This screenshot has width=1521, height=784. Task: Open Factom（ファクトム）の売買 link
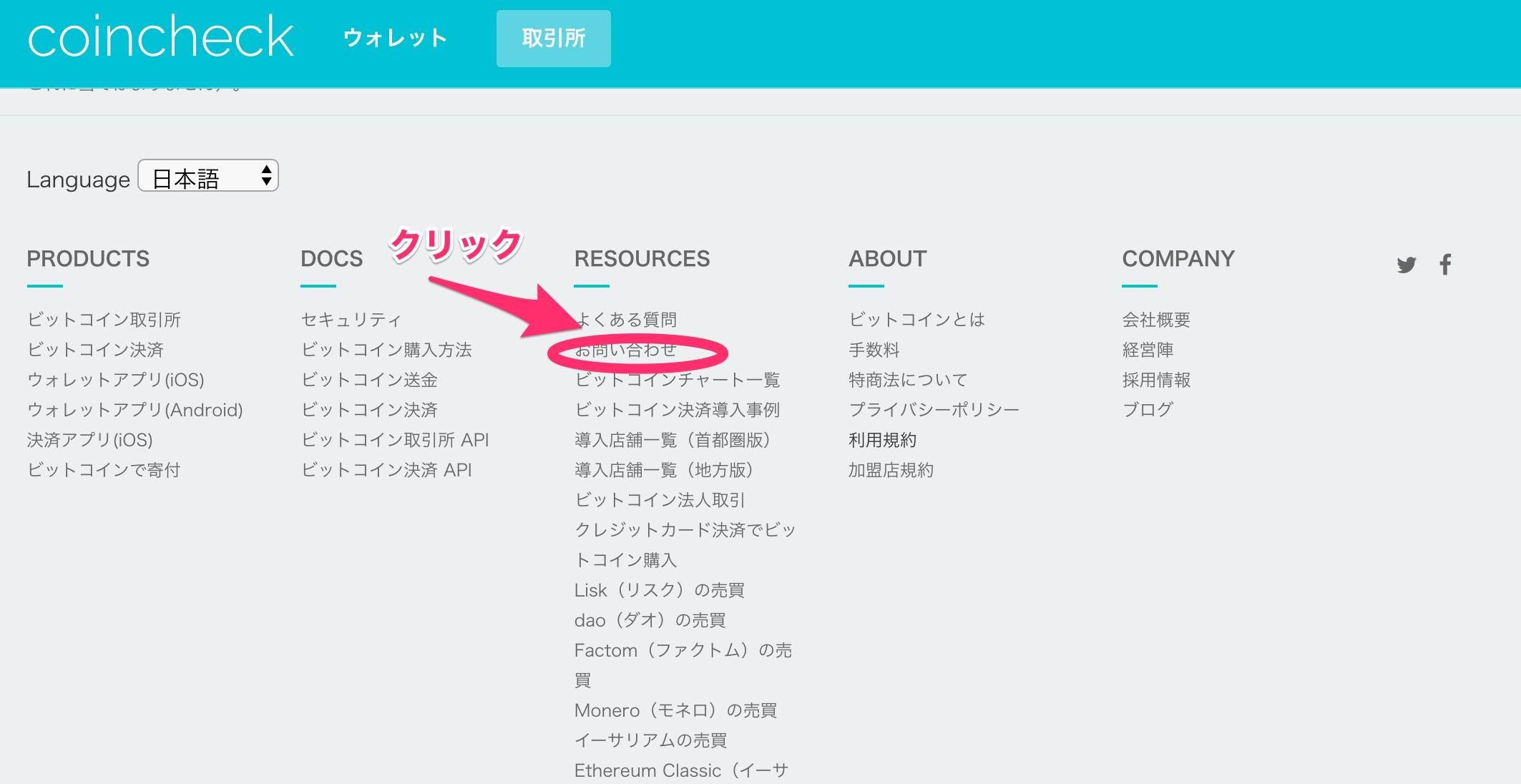pos(683,665)
